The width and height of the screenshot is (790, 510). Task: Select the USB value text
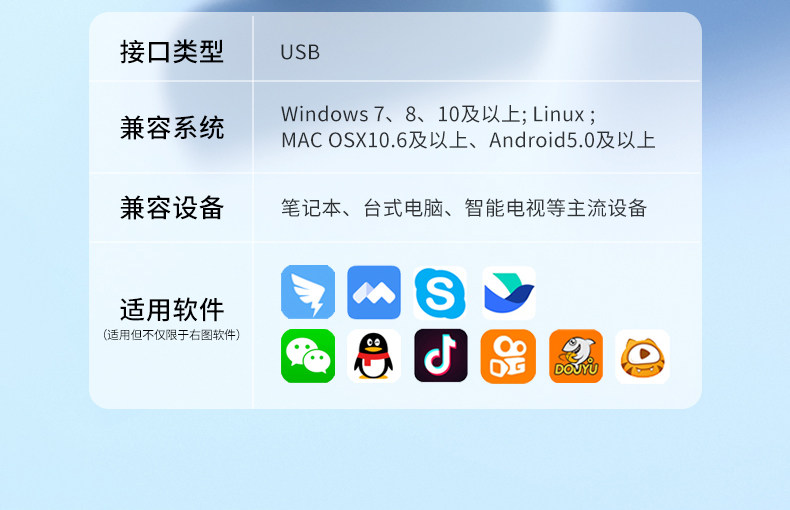point(300,52)
